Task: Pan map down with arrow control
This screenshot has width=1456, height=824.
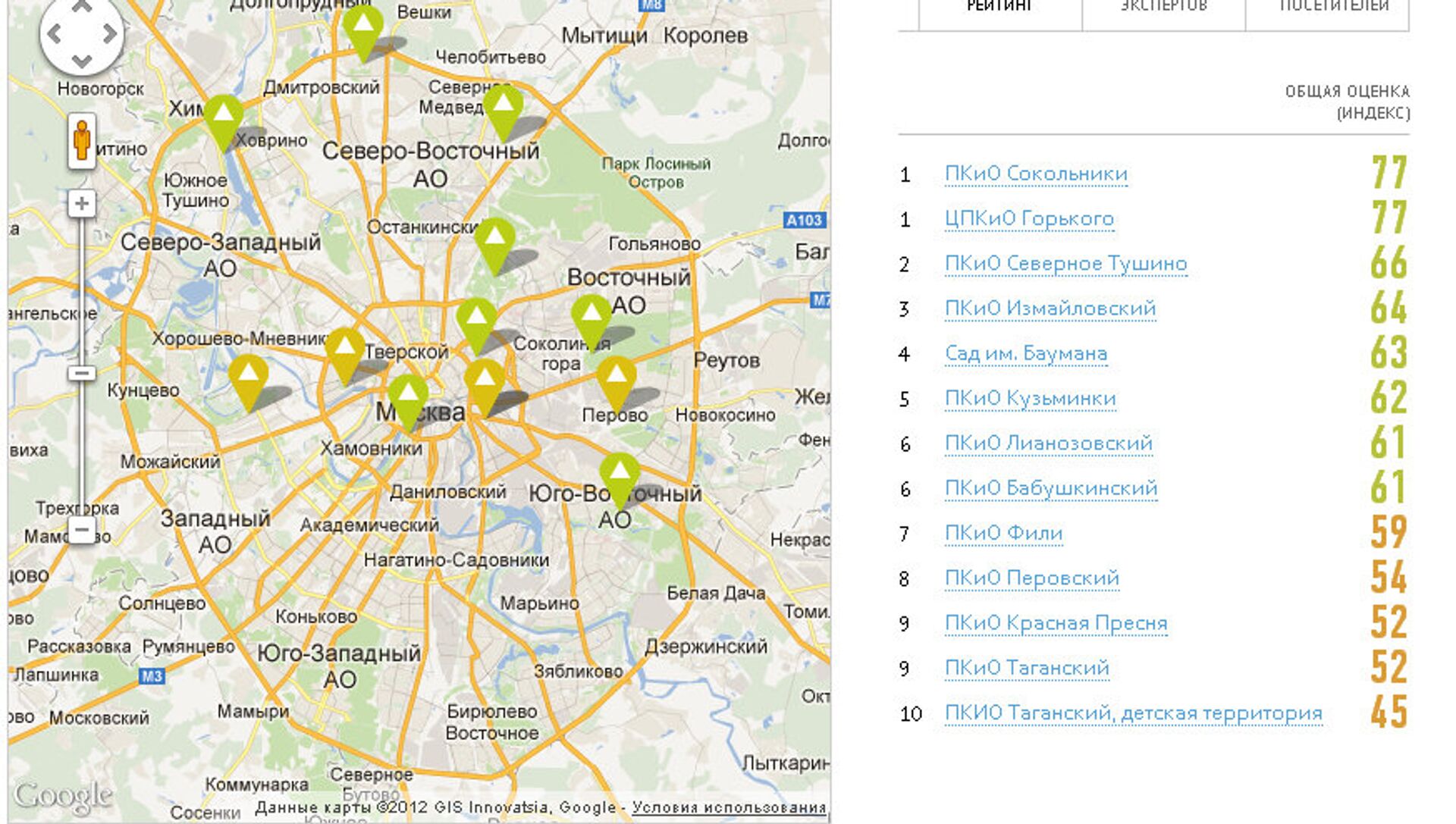Action: pos(82,61)
